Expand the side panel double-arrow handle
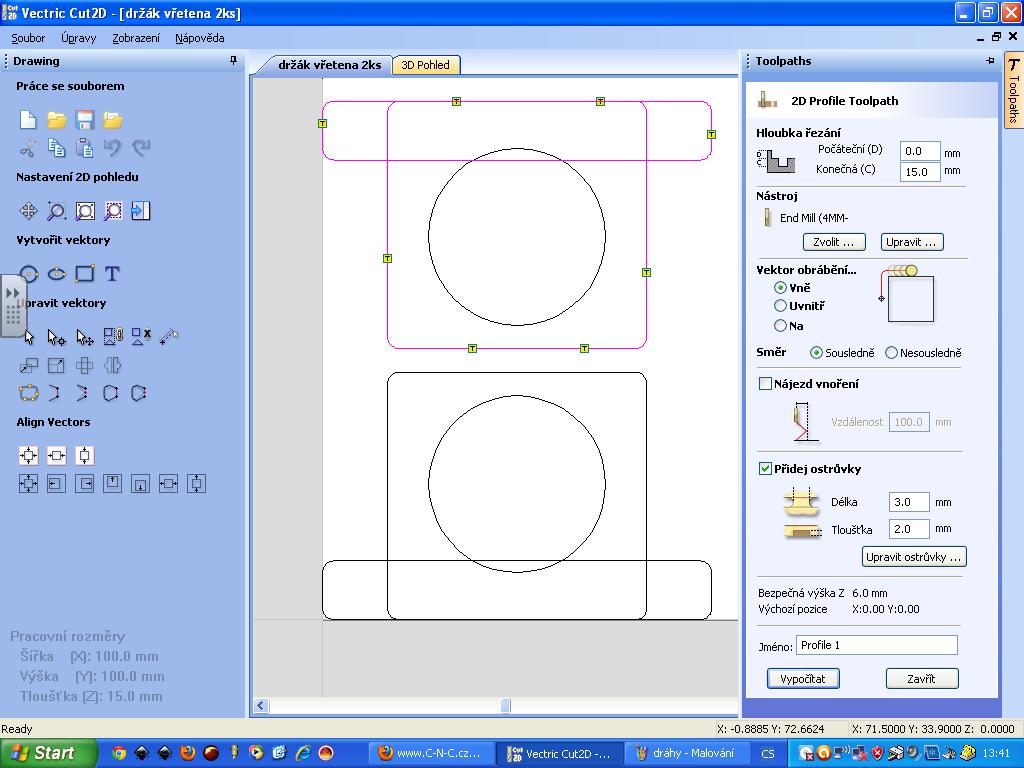 tap(13, 294)
